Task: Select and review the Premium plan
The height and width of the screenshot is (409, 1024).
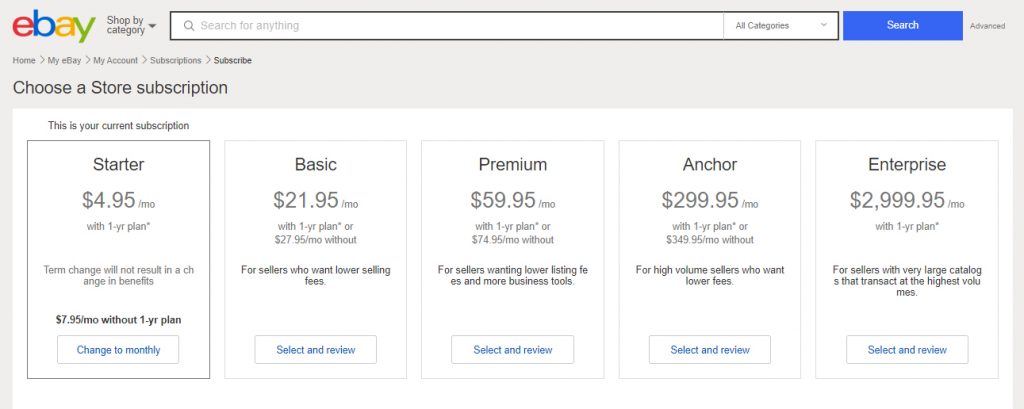Action: coord(513,350)
